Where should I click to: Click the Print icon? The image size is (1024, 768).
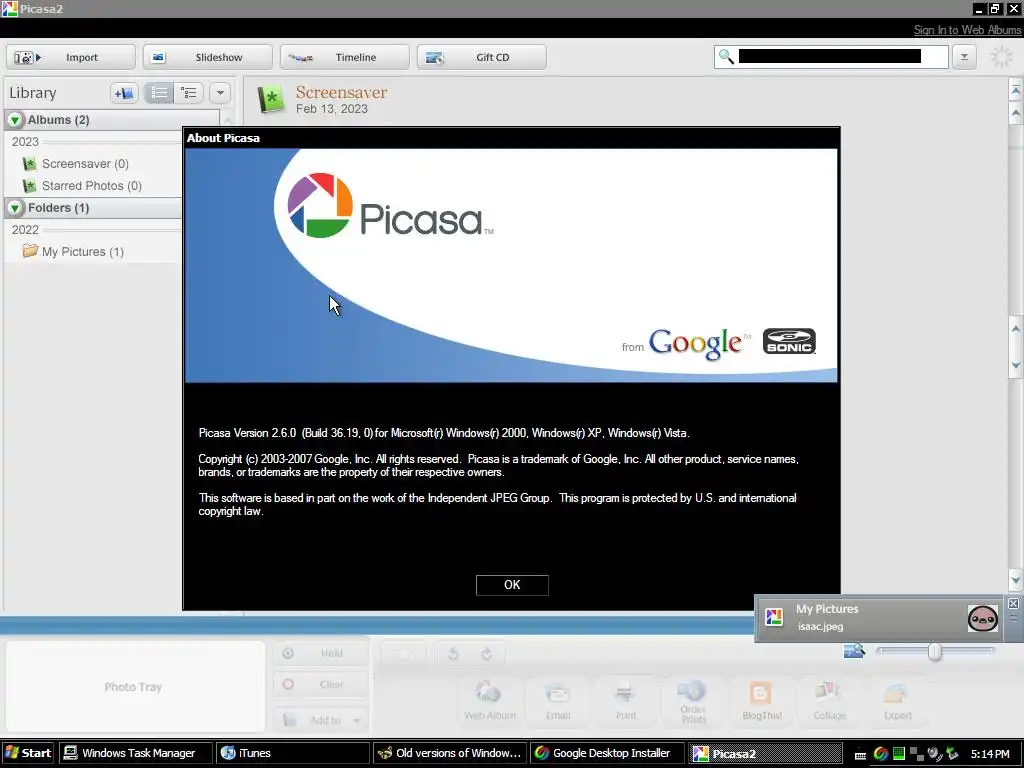click(626, 700)
